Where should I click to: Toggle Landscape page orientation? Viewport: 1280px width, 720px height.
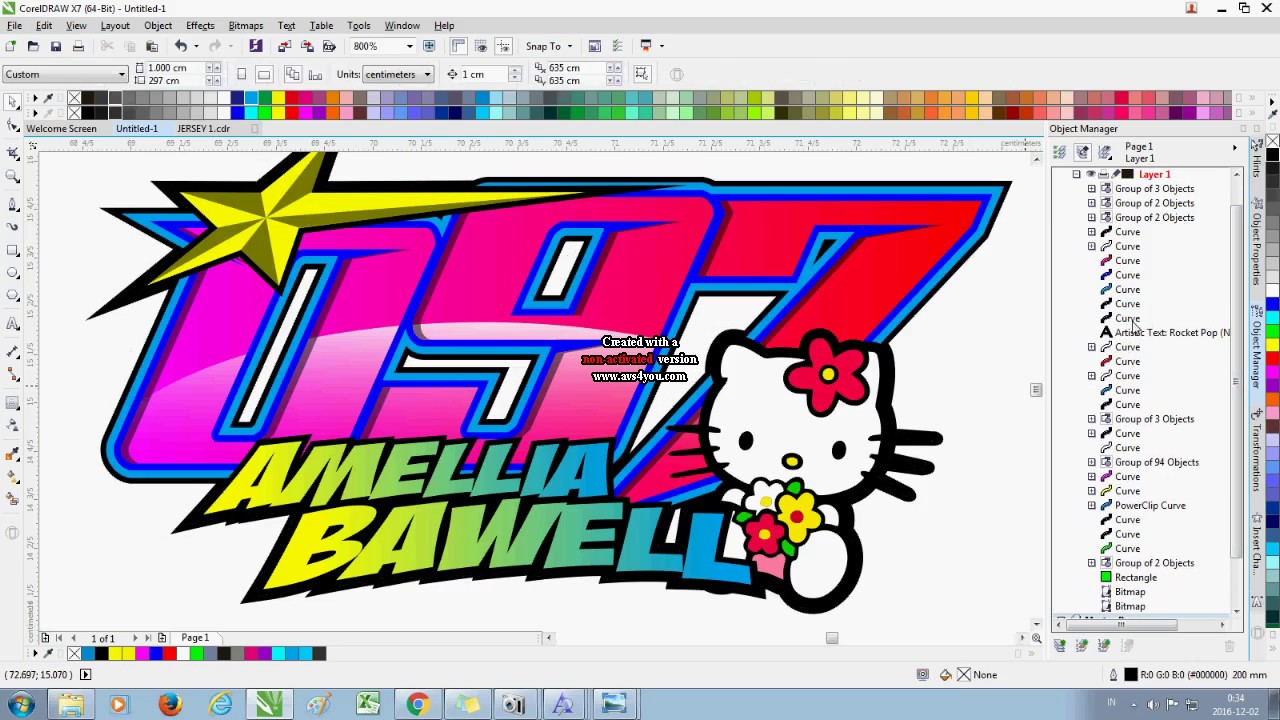(264, 74)
